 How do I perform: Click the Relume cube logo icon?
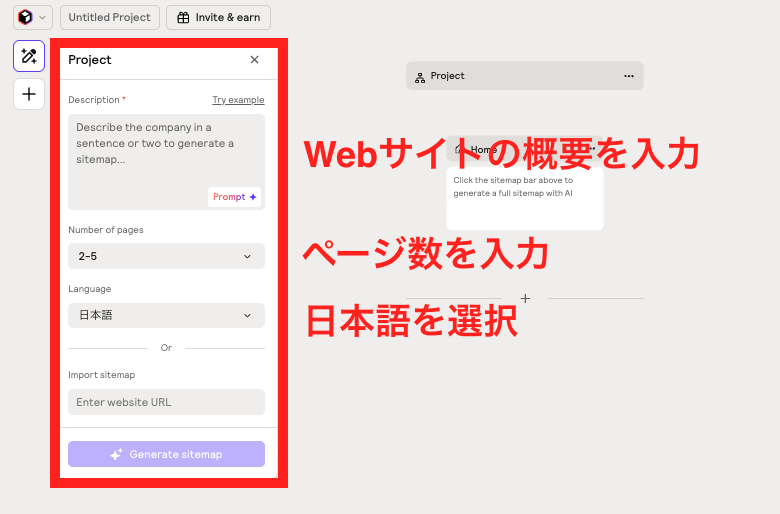click(x=25, y=17)
